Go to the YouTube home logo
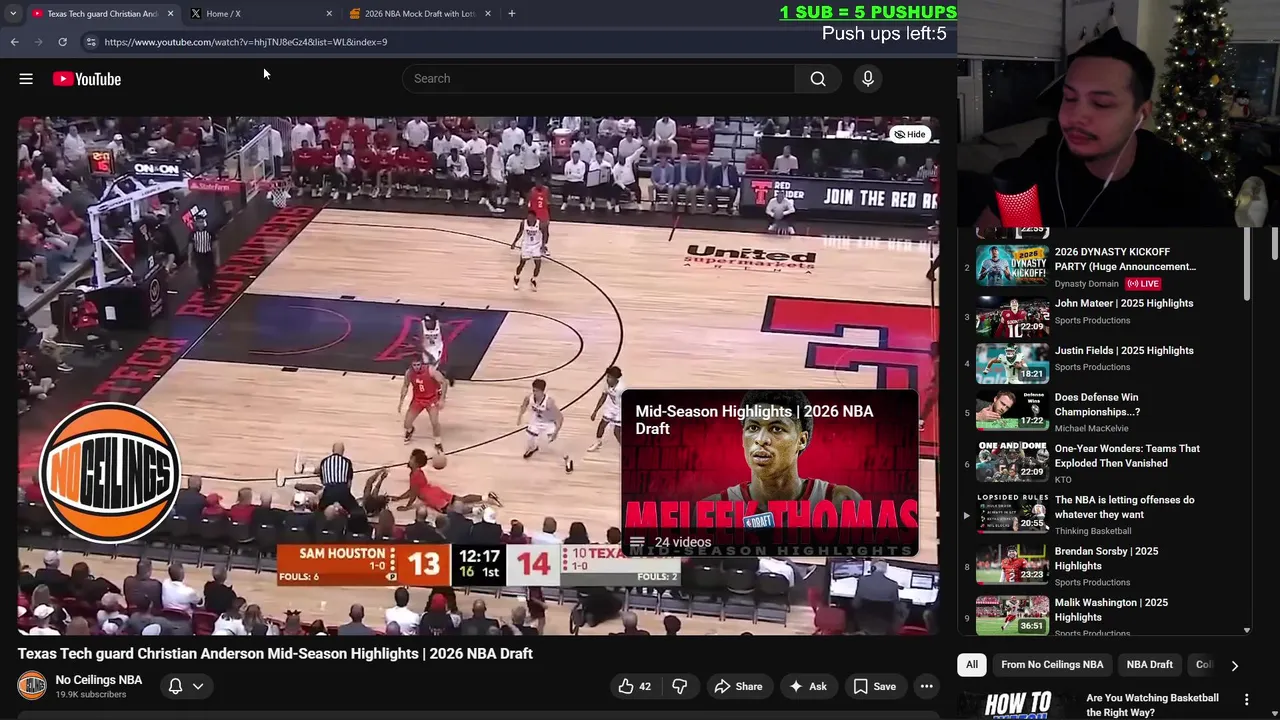The width and height of the screenshot is (1280, 720). pos(87,79)
